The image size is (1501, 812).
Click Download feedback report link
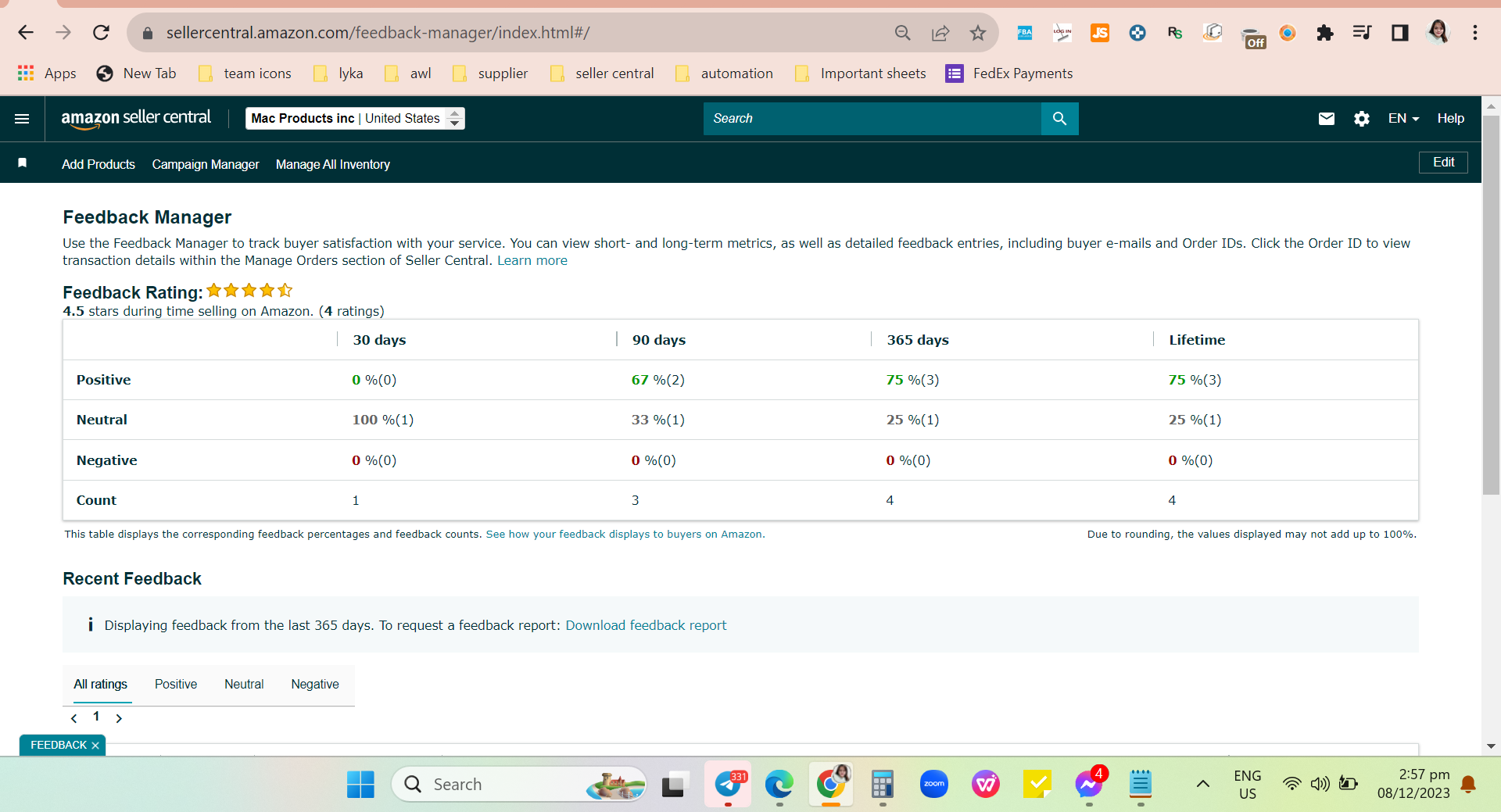646,625
